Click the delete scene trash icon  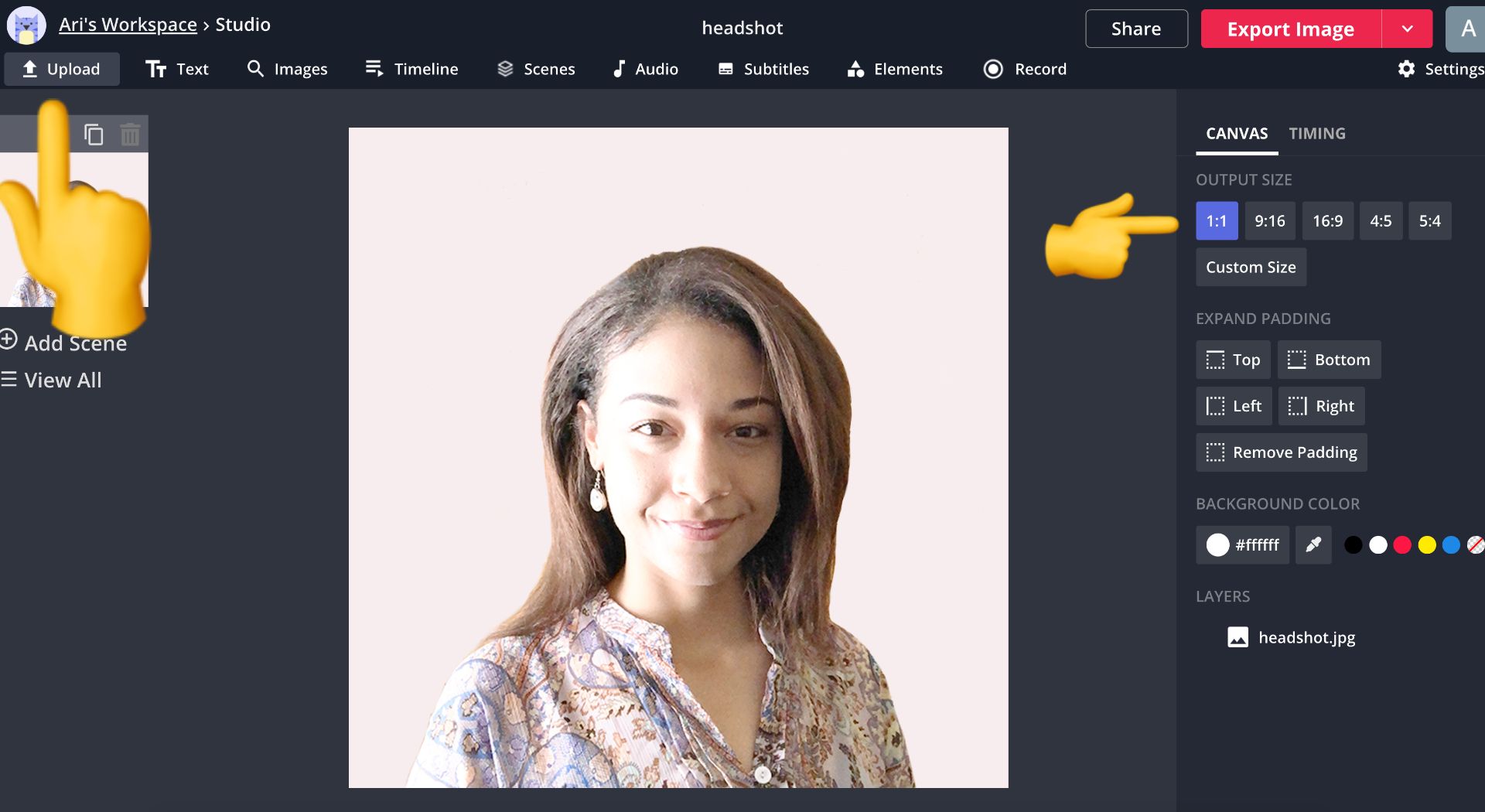click(130, 135)
